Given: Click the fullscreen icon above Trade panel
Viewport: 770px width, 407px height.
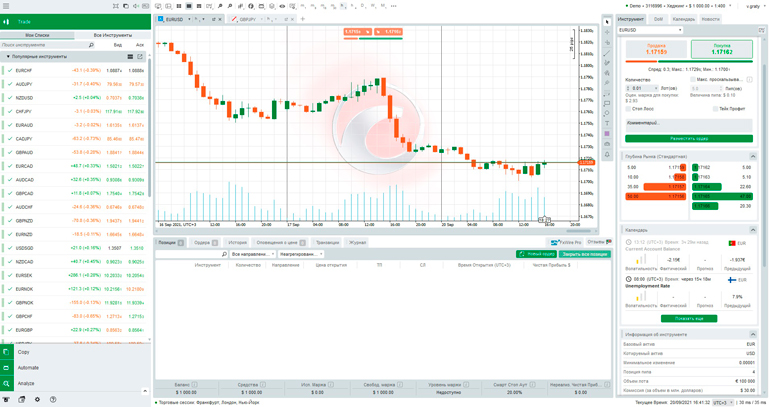Looking at the screenshot, I should click(x=115, y=6).
